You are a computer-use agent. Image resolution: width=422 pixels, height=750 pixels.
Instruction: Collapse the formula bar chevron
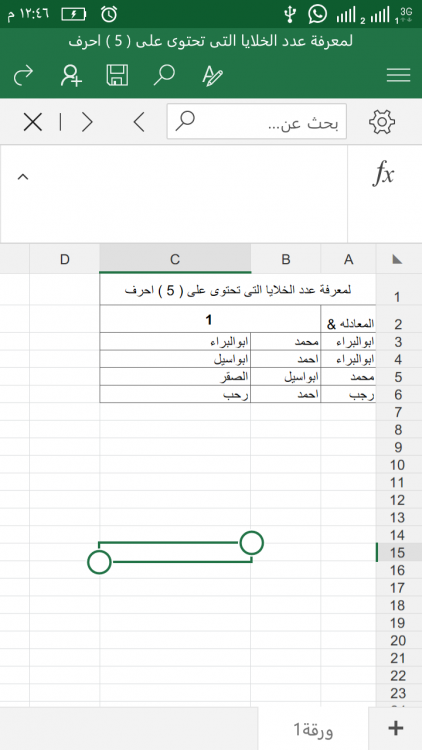point(23,176)
